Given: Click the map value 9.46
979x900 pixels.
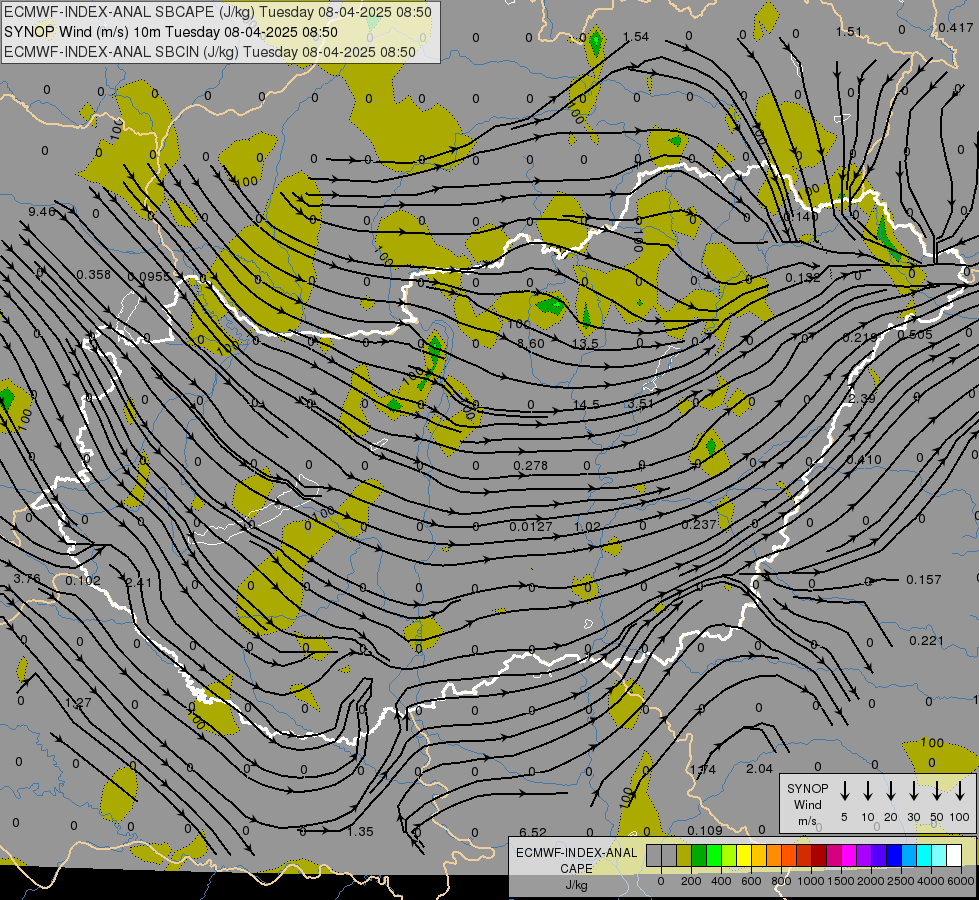Looking at the screenshot, I should [41, 212].
